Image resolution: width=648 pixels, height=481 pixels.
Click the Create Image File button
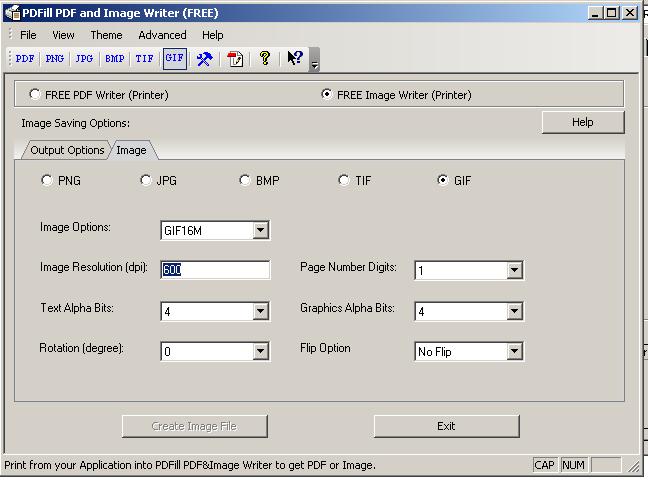pos(195,426)
